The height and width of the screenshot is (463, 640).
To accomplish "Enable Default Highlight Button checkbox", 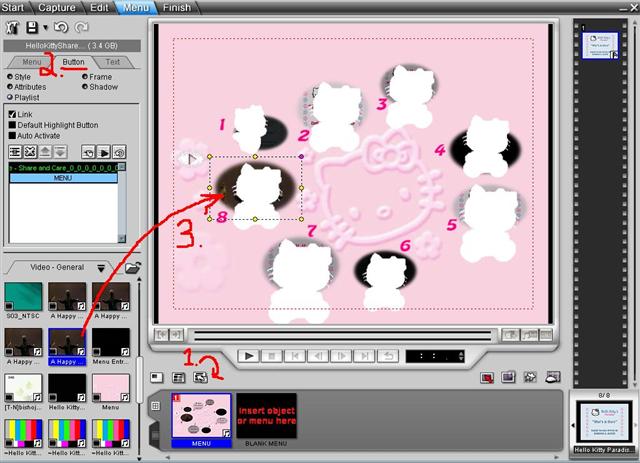I will 13,125.
